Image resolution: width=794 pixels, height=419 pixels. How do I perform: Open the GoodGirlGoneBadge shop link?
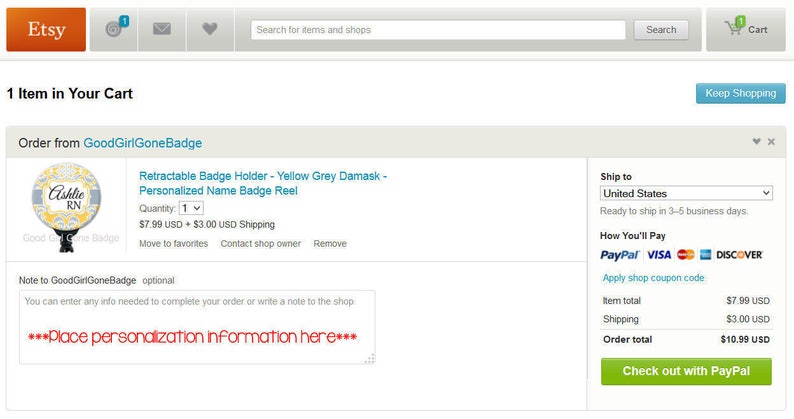point(142,143)
